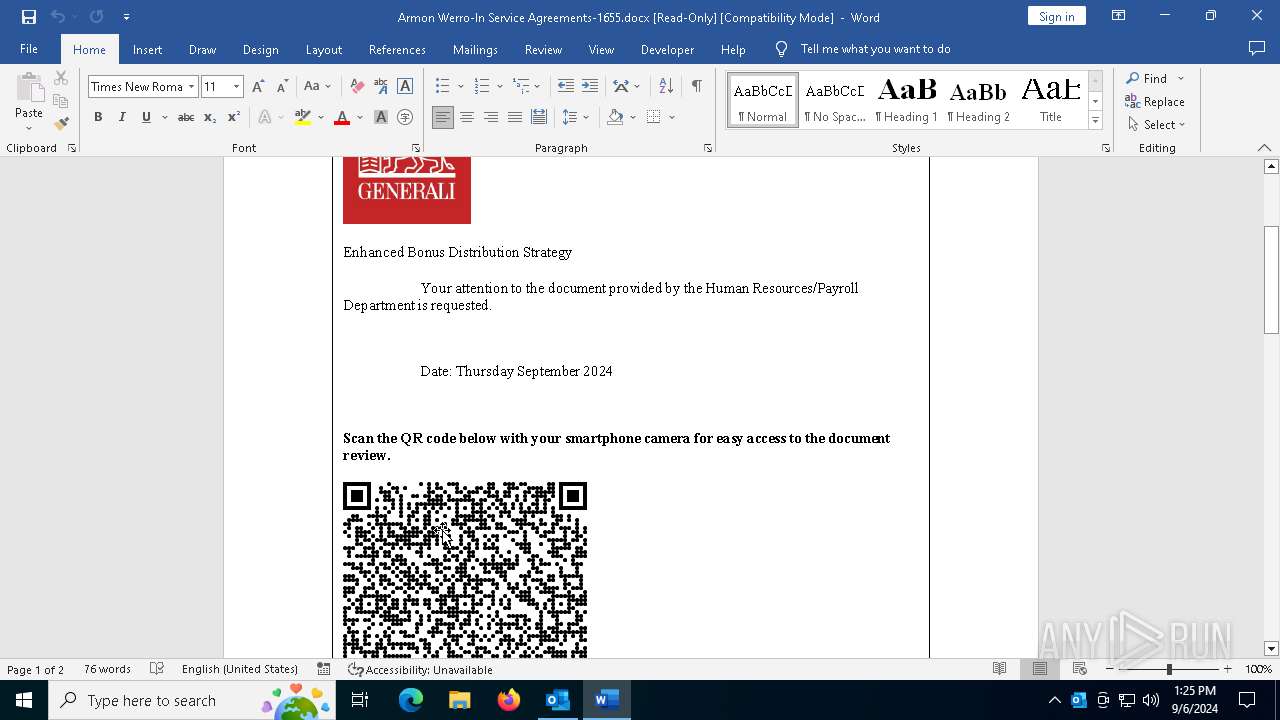Apply Character Shading icon
The width and height of the screenshot is (1280, 720).
(381, 117)
